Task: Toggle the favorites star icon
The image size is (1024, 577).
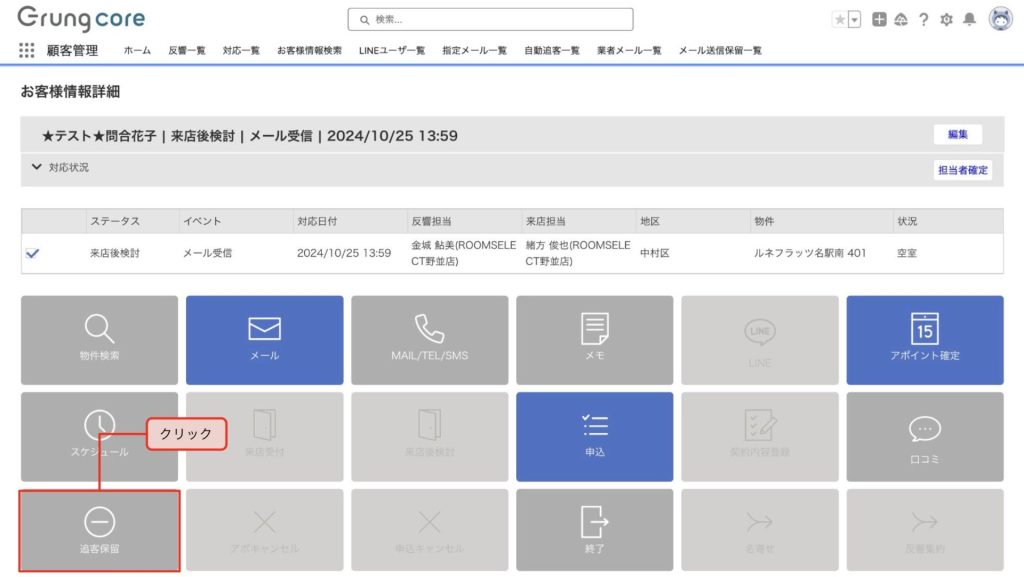Action: pyautogui.click(x=839, y=19)
